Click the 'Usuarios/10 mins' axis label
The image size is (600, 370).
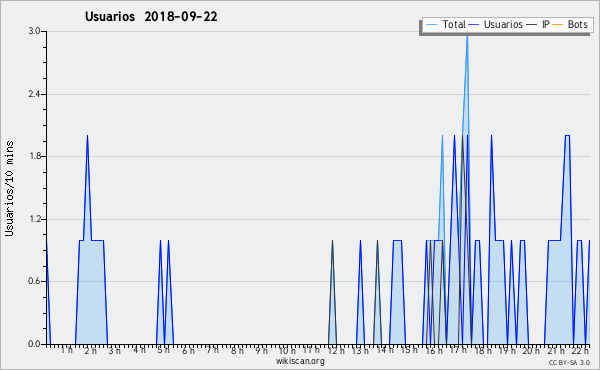coord(9,189)
